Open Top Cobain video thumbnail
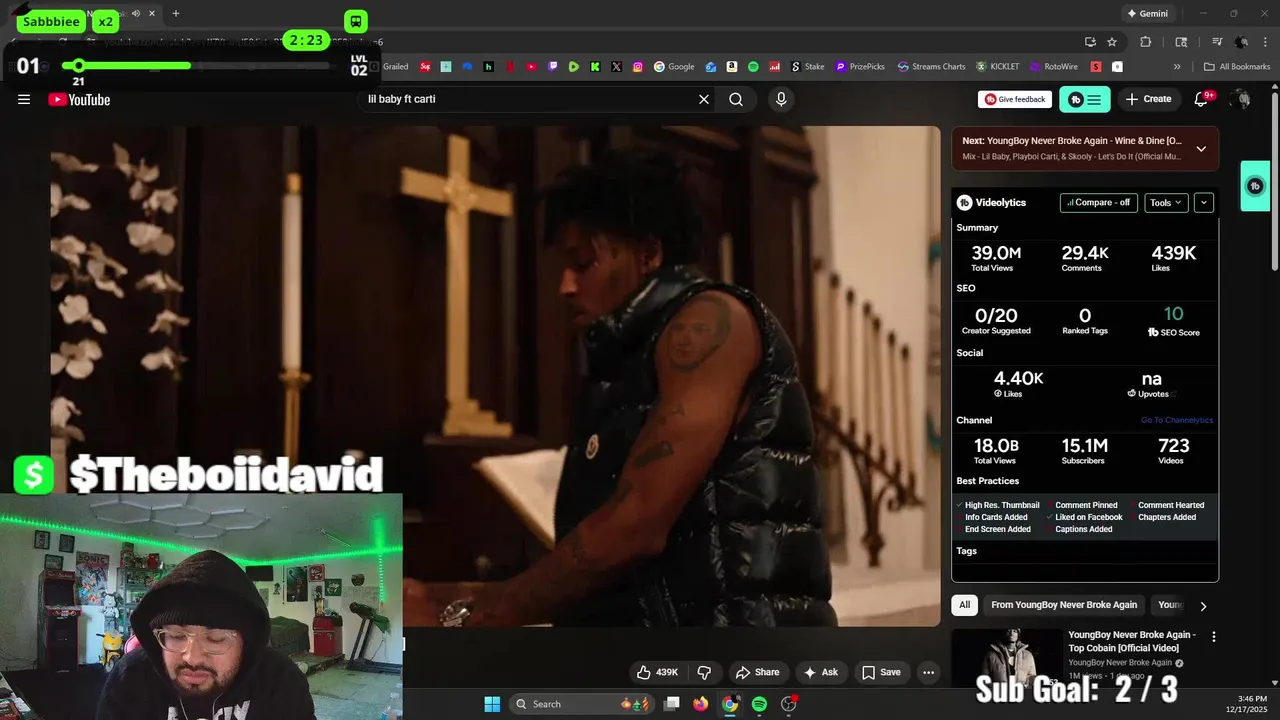 (x=1006, y=659)
